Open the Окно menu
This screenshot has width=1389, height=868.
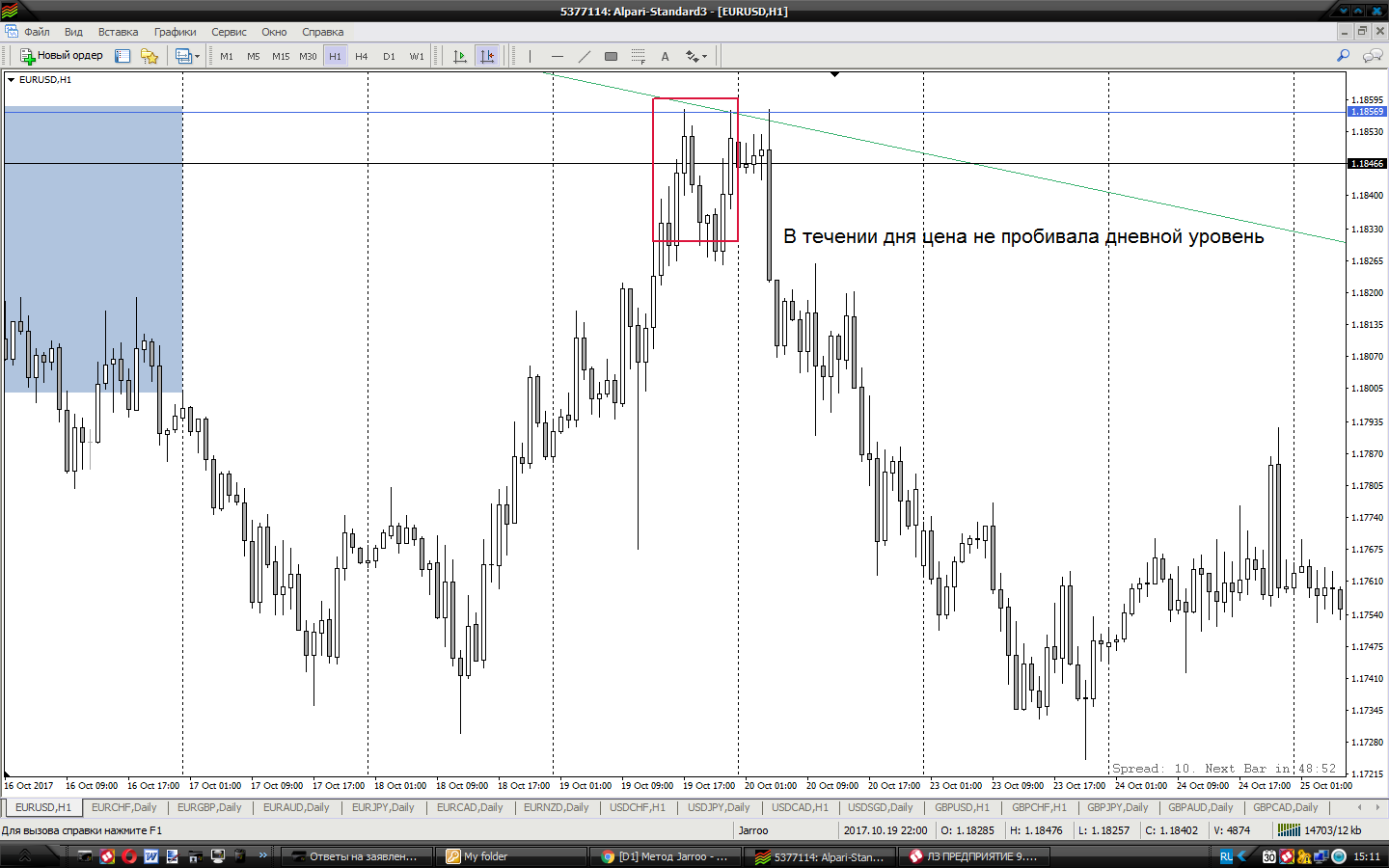click(274, 32)
